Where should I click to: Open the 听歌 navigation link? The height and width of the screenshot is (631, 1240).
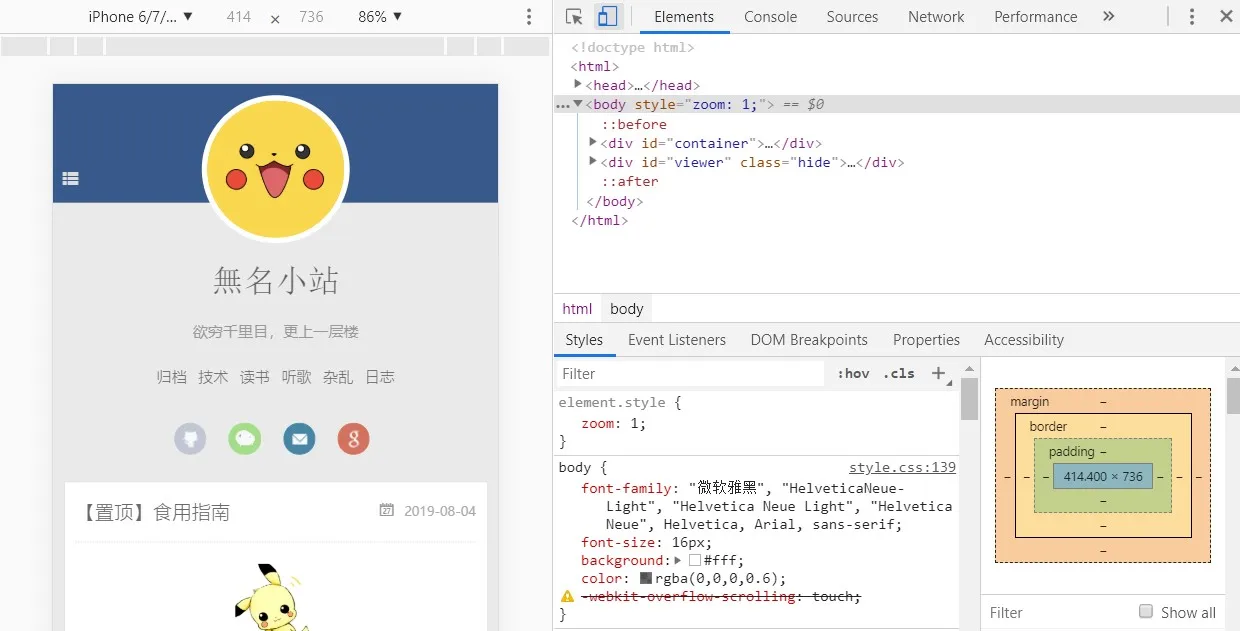(x=296, y=377)
